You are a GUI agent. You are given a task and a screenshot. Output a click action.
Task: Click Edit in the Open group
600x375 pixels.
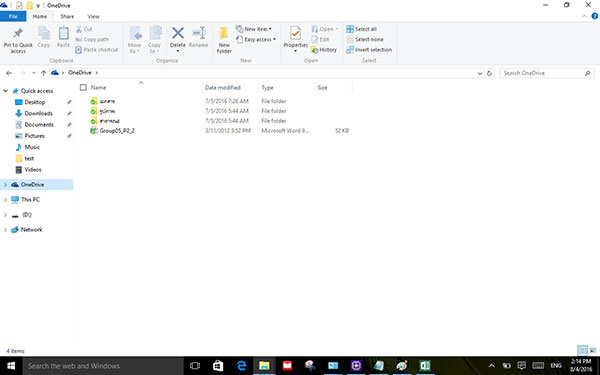tap(320, 39)
